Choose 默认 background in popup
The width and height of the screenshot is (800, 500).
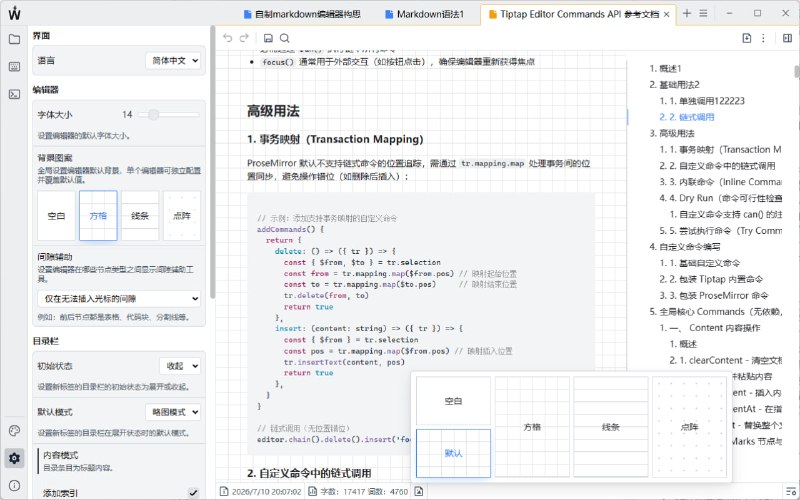click(x=454, y=453)
